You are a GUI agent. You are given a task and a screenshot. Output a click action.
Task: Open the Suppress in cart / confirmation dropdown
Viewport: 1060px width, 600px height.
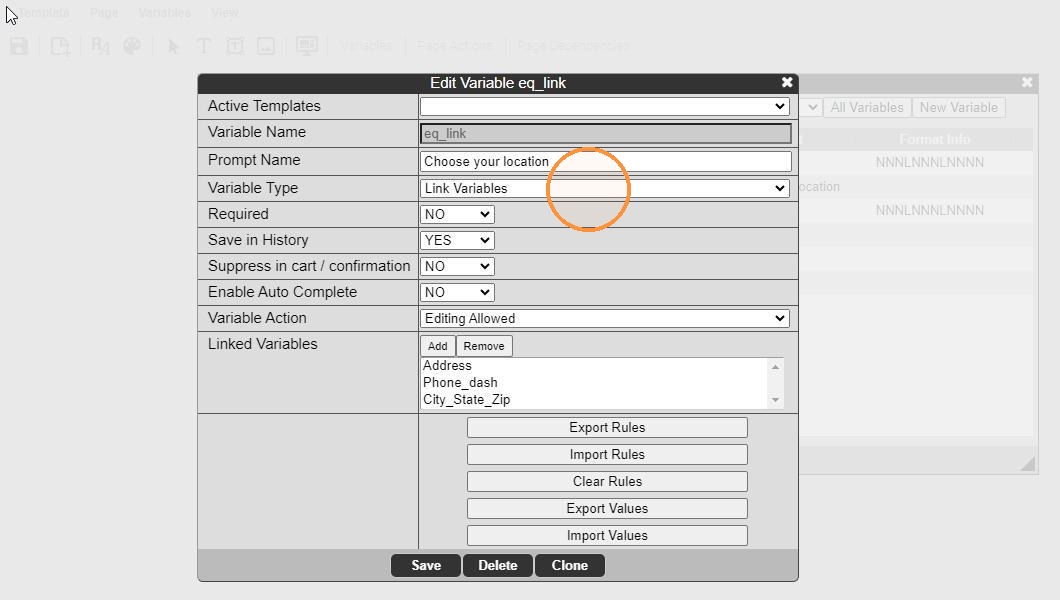(x=457, y=266)
